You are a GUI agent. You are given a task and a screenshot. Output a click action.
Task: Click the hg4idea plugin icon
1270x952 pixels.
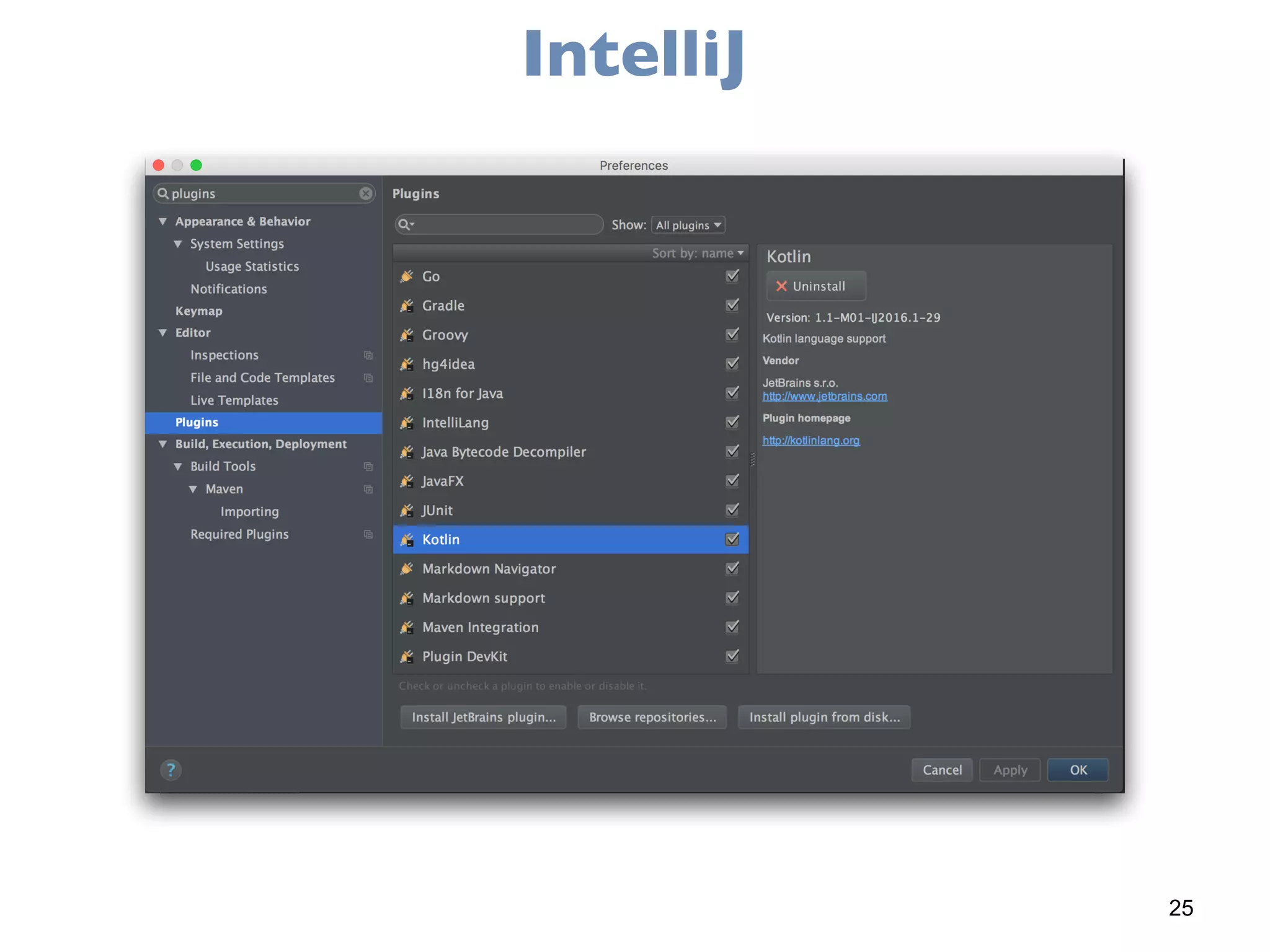(407, 364)
